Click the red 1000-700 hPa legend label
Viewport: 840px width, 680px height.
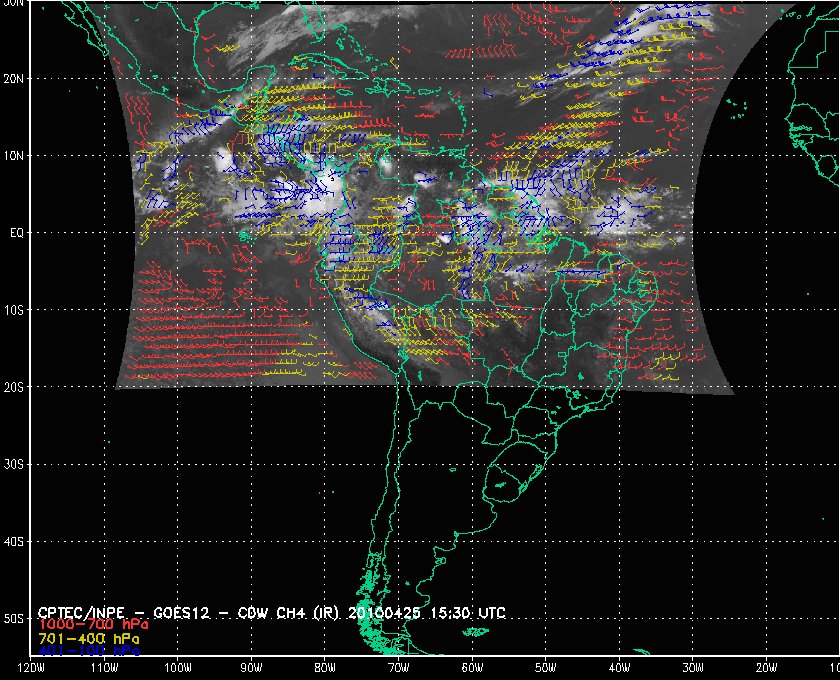(x=93, y=624)
